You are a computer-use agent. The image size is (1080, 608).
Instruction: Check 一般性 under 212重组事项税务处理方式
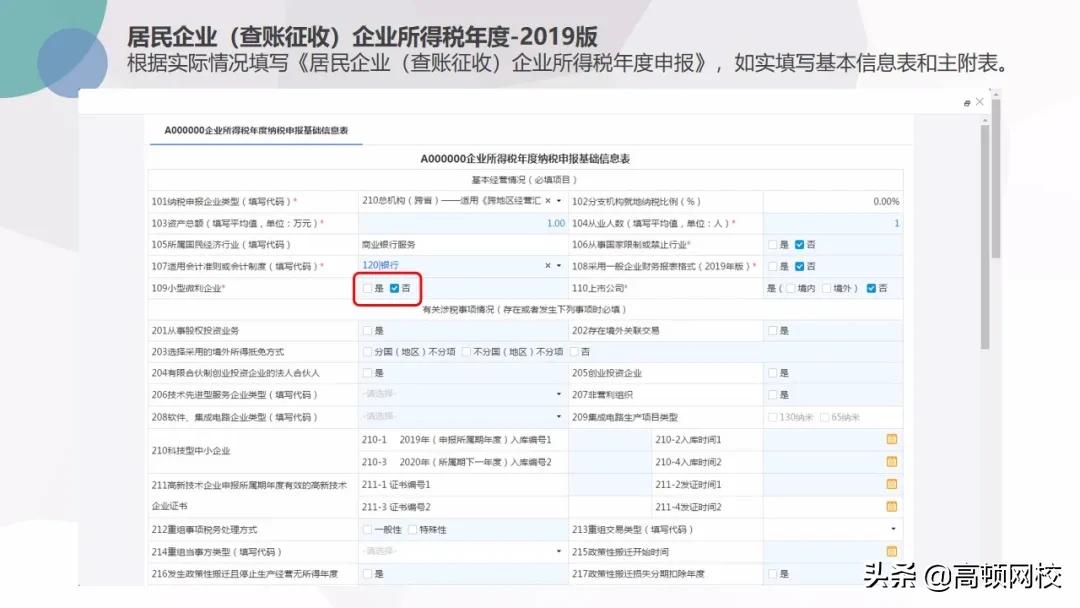(369, 529)
